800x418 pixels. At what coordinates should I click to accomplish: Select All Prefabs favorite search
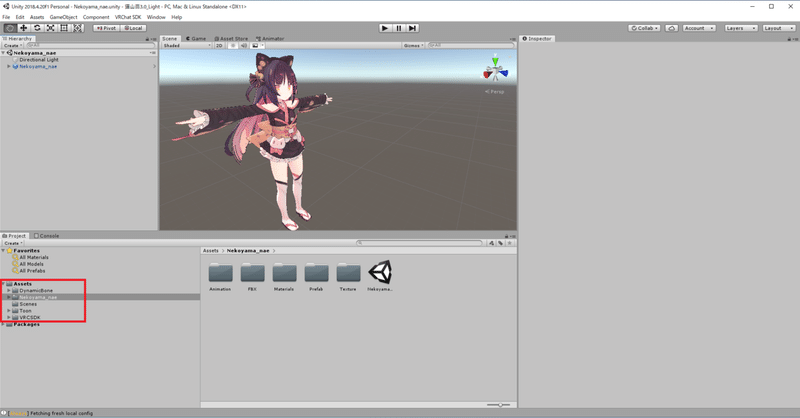coord(32,271)
